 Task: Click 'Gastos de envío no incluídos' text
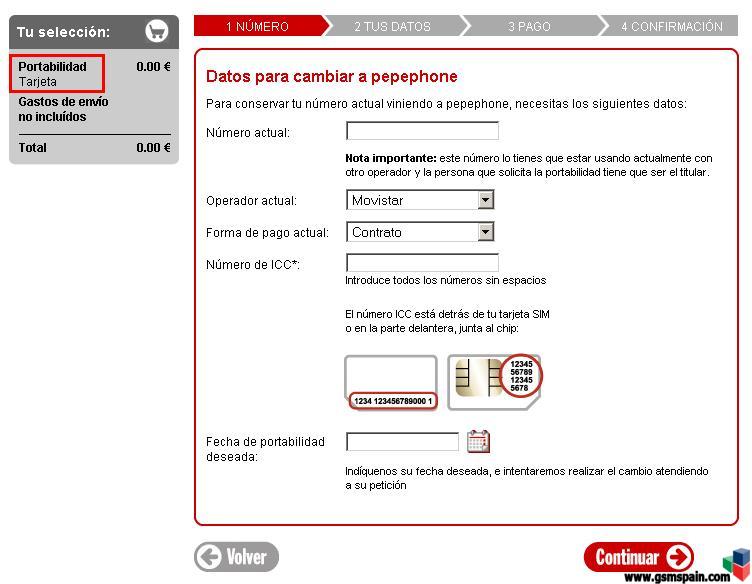63,109
